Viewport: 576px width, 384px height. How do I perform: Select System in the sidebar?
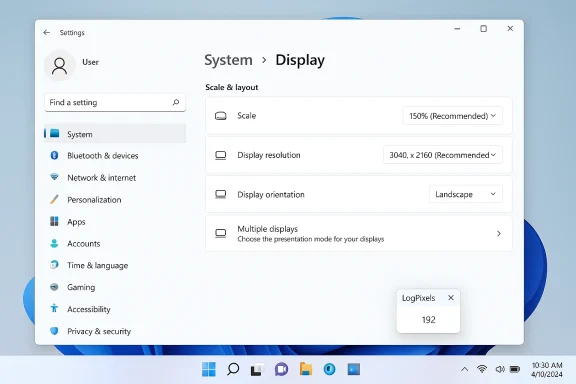point(115,134)
